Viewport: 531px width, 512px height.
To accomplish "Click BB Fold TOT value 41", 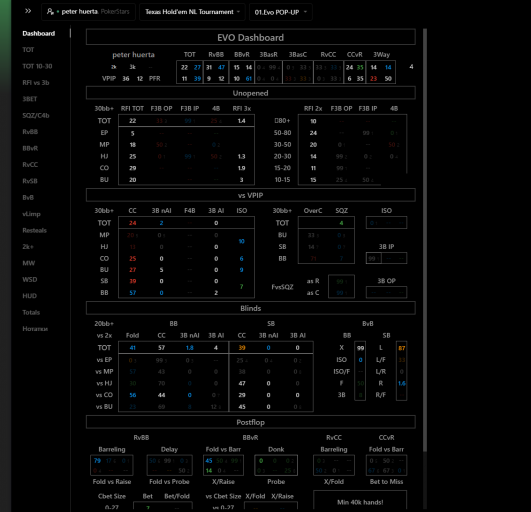I will [x=132, y=348].
